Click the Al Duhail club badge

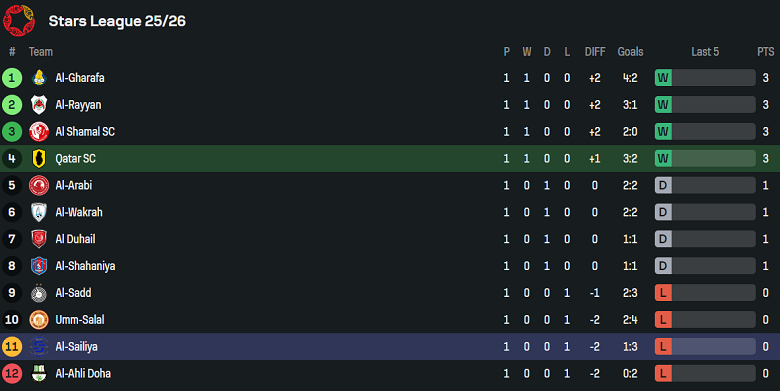coord(39,239)
